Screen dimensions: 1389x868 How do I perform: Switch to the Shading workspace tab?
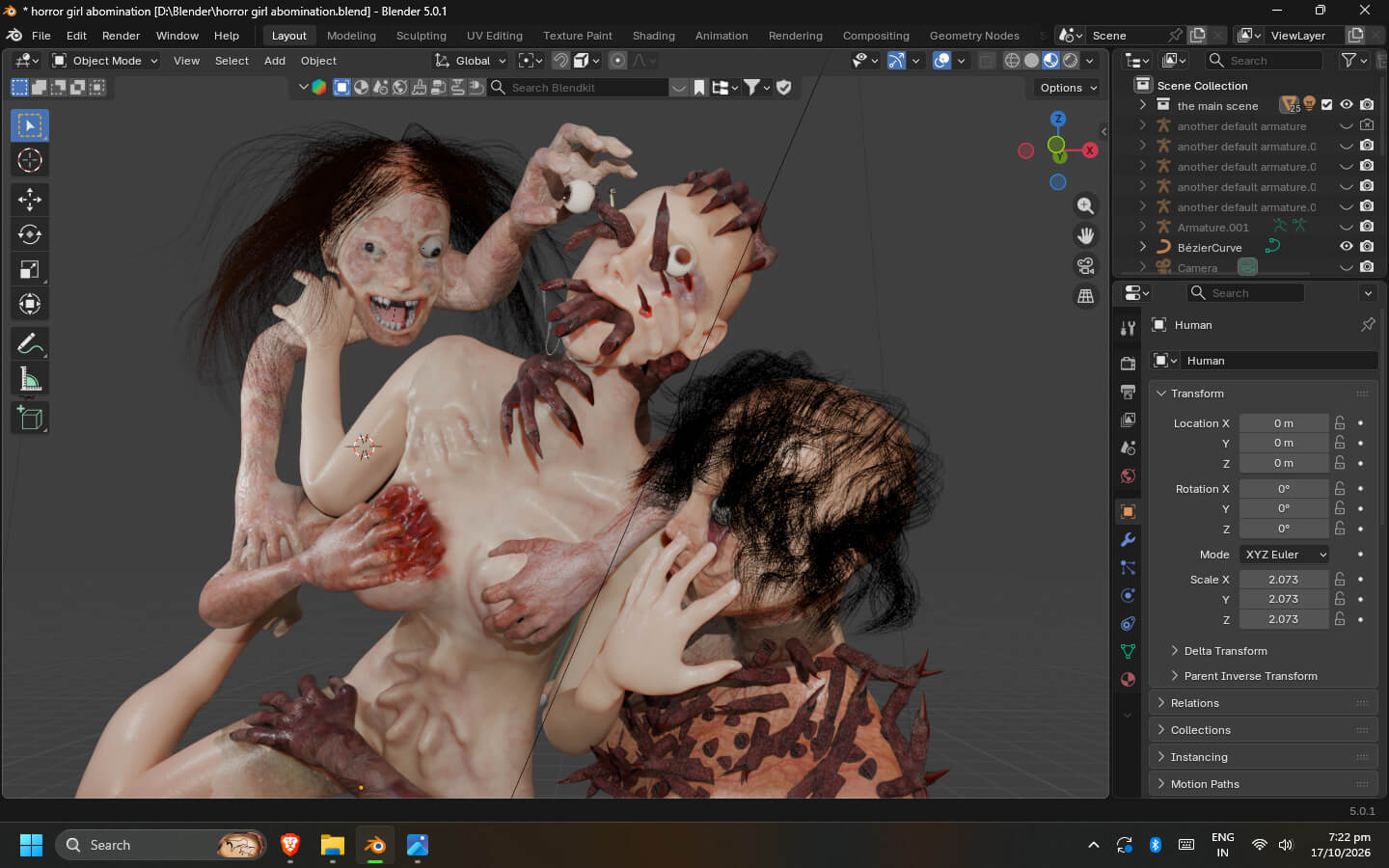pos(654,36)
